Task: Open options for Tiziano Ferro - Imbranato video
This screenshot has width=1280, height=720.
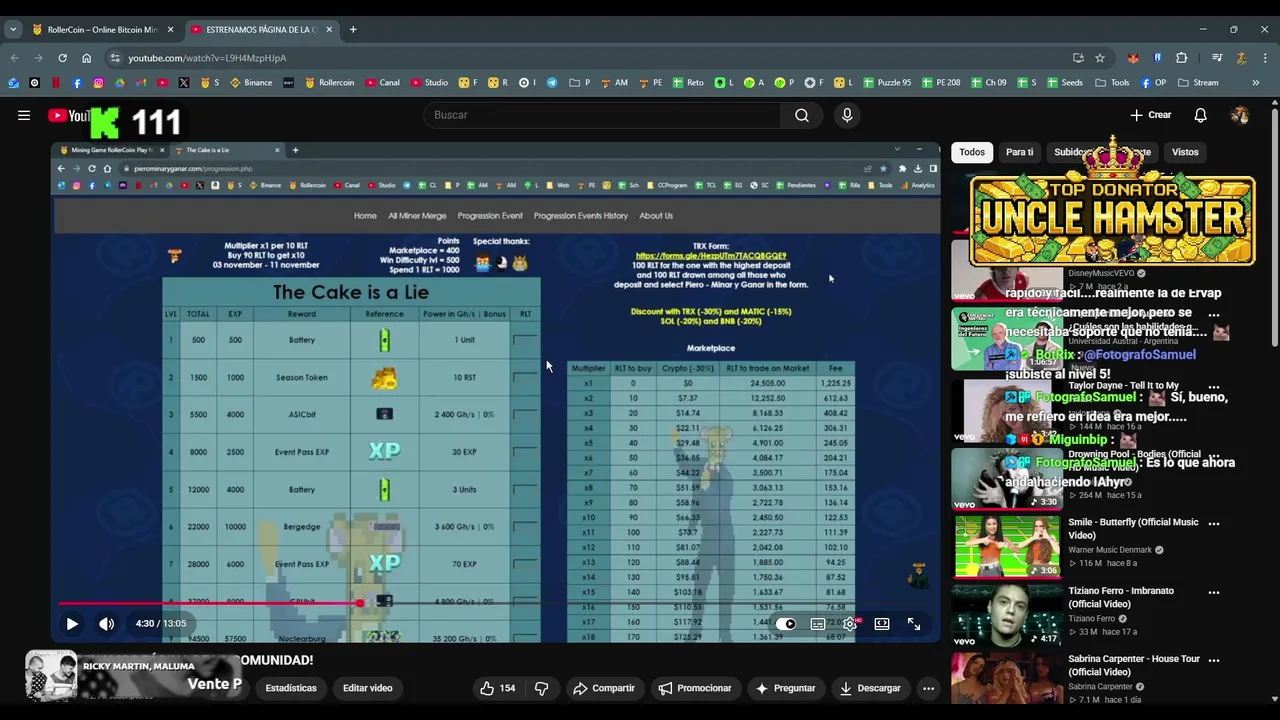Action: pyautogui.click(x=1213, y=592)
